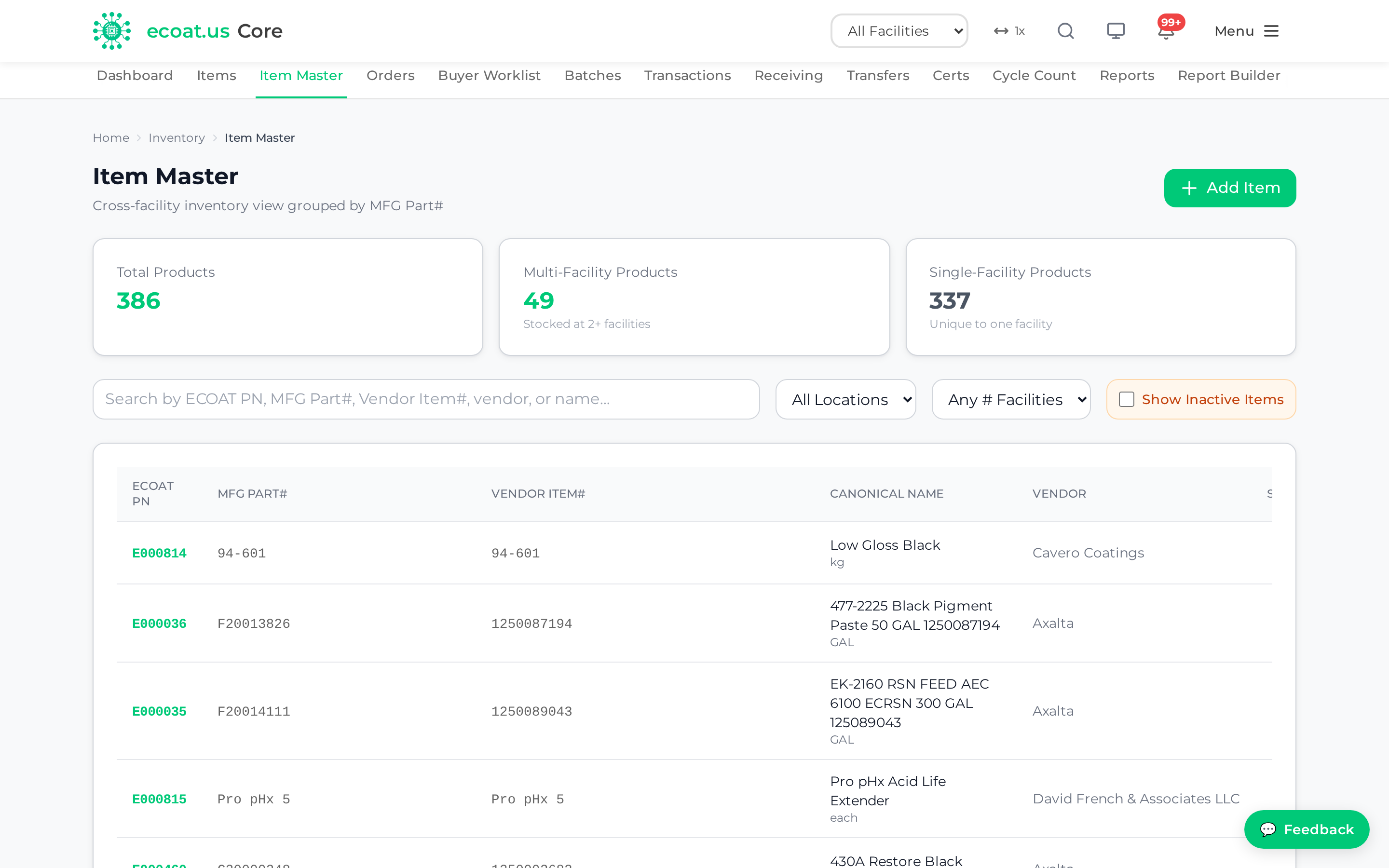Screen dimensions: 1389x868
Task: Switch to the Buyer Worklist tab
Action: click(489, 75)
